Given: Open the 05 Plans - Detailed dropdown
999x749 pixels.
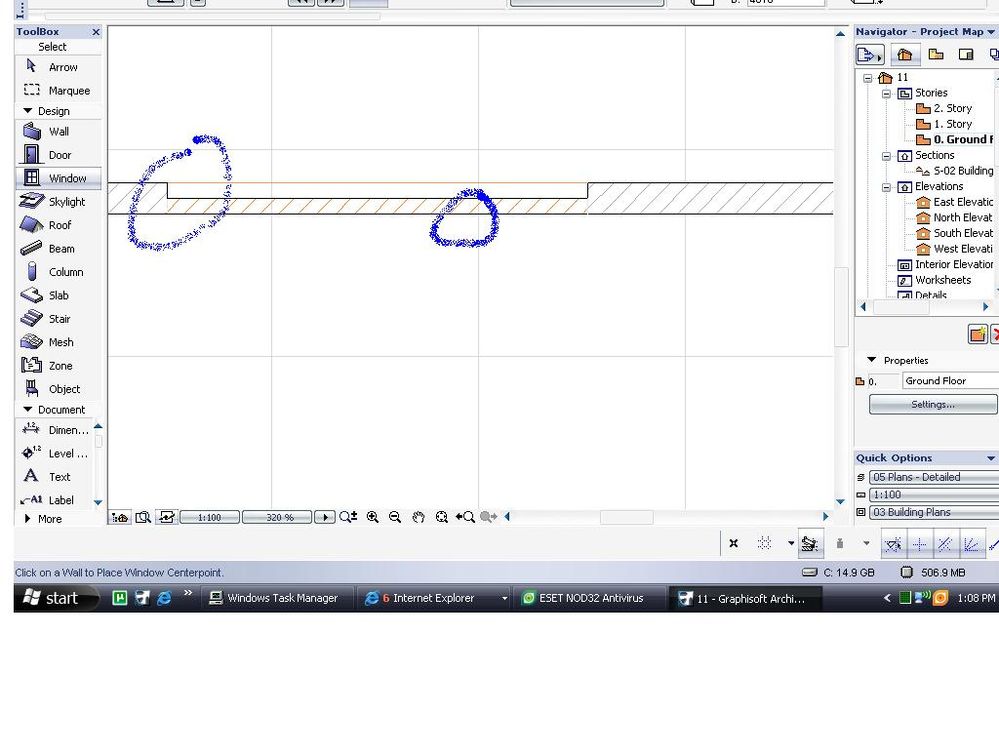Looking at the screenshot, I should (934, 477).
